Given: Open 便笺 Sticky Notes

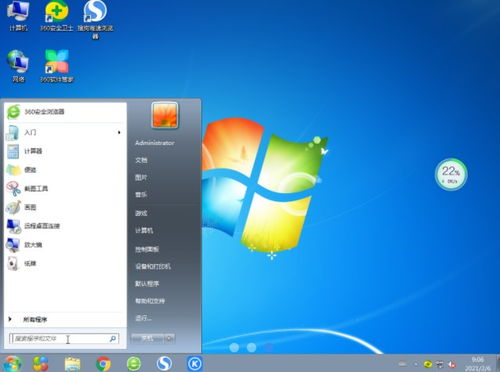Looking at the screenshot, I should tap(65, 170).
